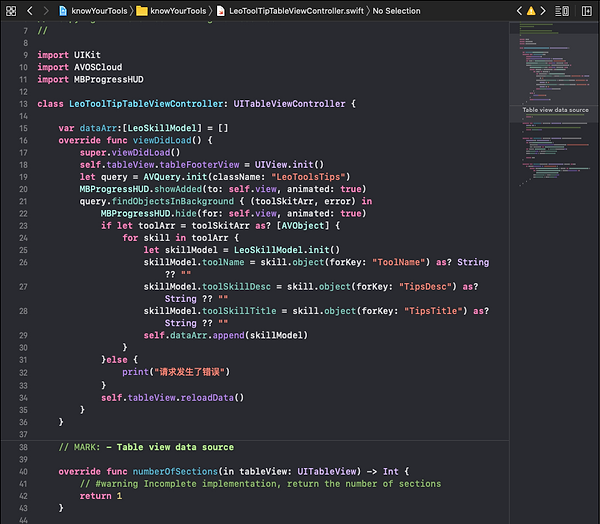This screenshot has height=524, width=600.
Task: Click the "ToolName" string literal
Action: tap(398, 262)
